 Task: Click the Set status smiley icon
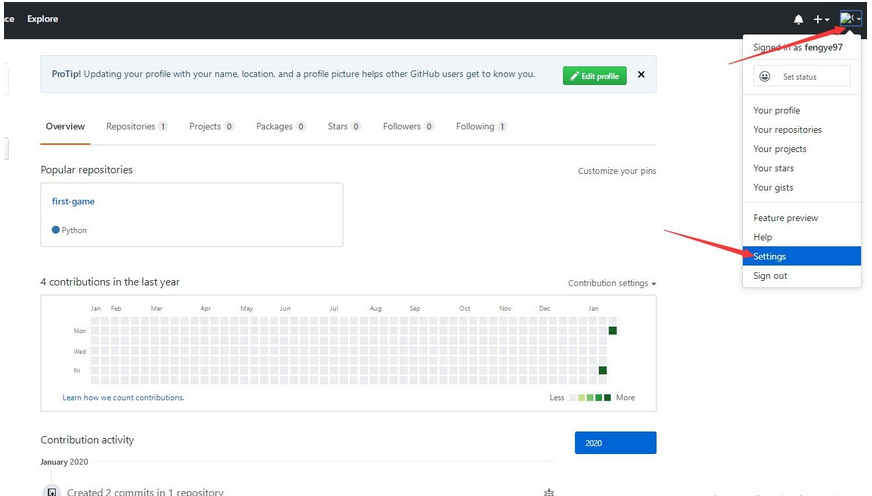tap(765, 77)
